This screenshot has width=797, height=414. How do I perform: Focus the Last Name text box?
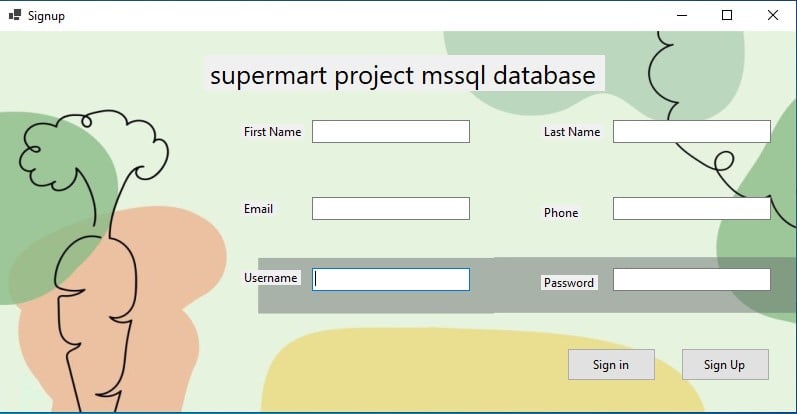[x=691, y=132]
